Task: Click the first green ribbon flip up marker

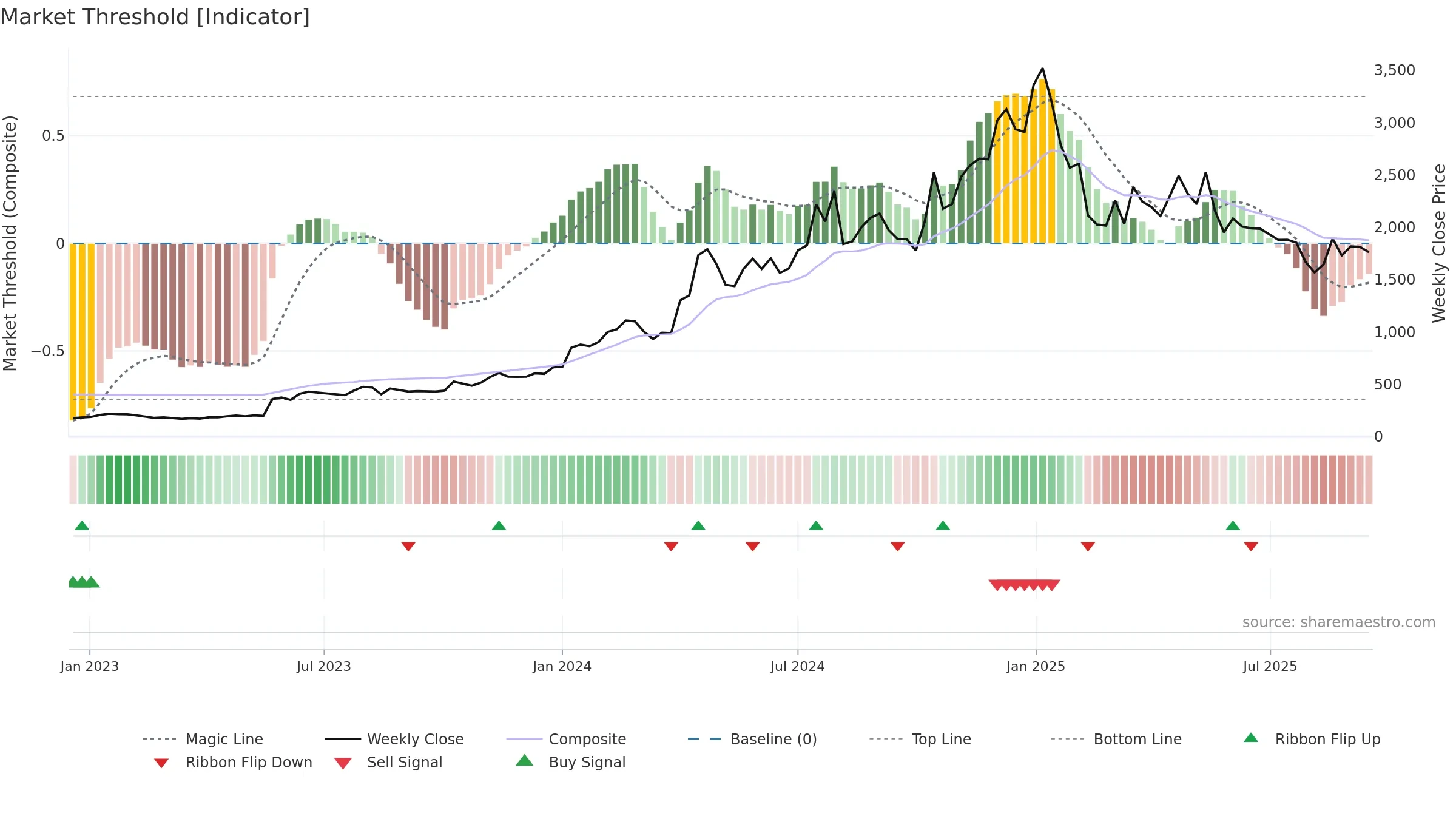Action: pyautogui.click(x=82, y=525)
